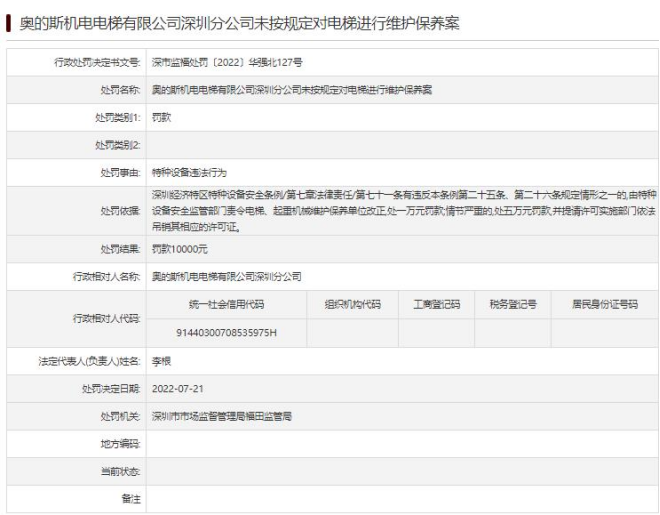Click the 处罚决定日期 label

111,389
